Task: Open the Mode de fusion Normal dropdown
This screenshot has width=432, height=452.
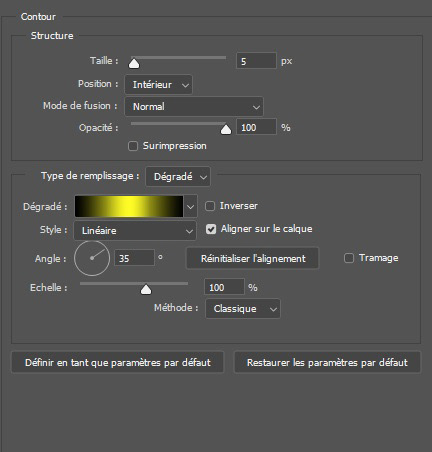Action: [194, 107]
